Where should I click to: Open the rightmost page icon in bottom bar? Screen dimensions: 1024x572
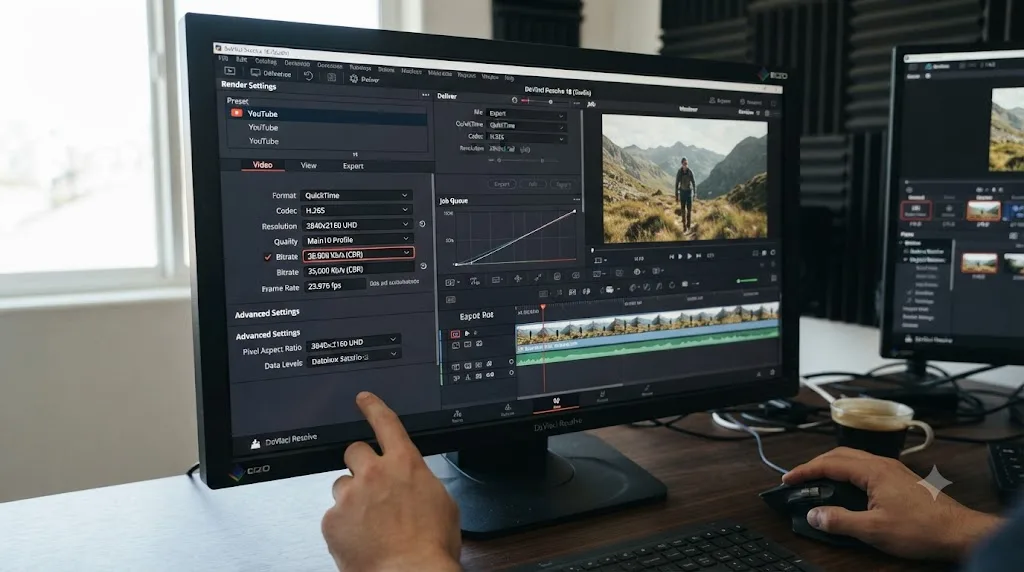[x=647, y=390]
